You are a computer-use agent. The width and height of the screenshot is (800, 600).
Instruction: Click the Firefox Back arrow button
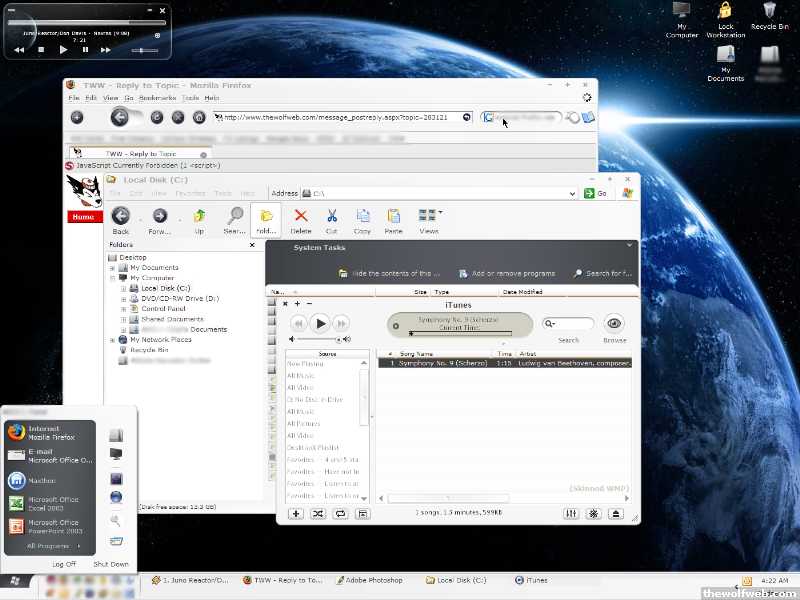[119, 117]
